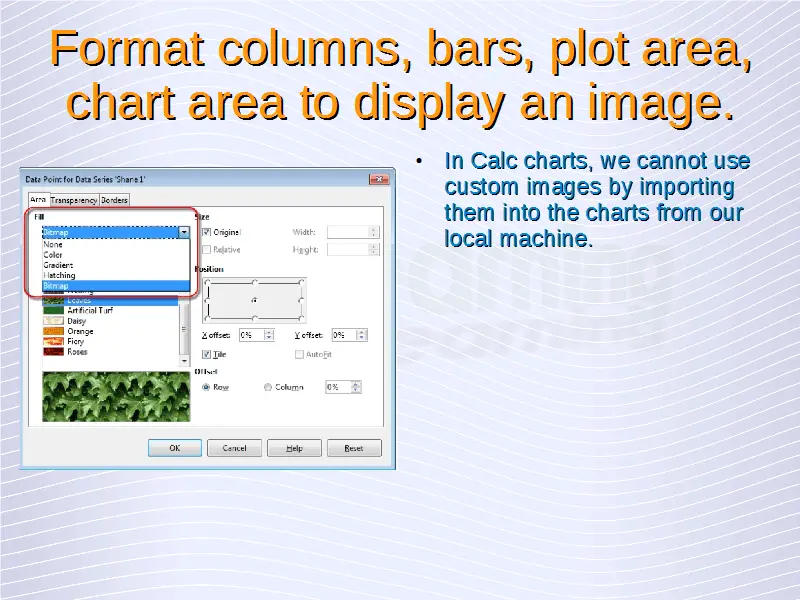Switch to the Transparency tab
This screenshot has height=600, width=800.
(74, 200)
